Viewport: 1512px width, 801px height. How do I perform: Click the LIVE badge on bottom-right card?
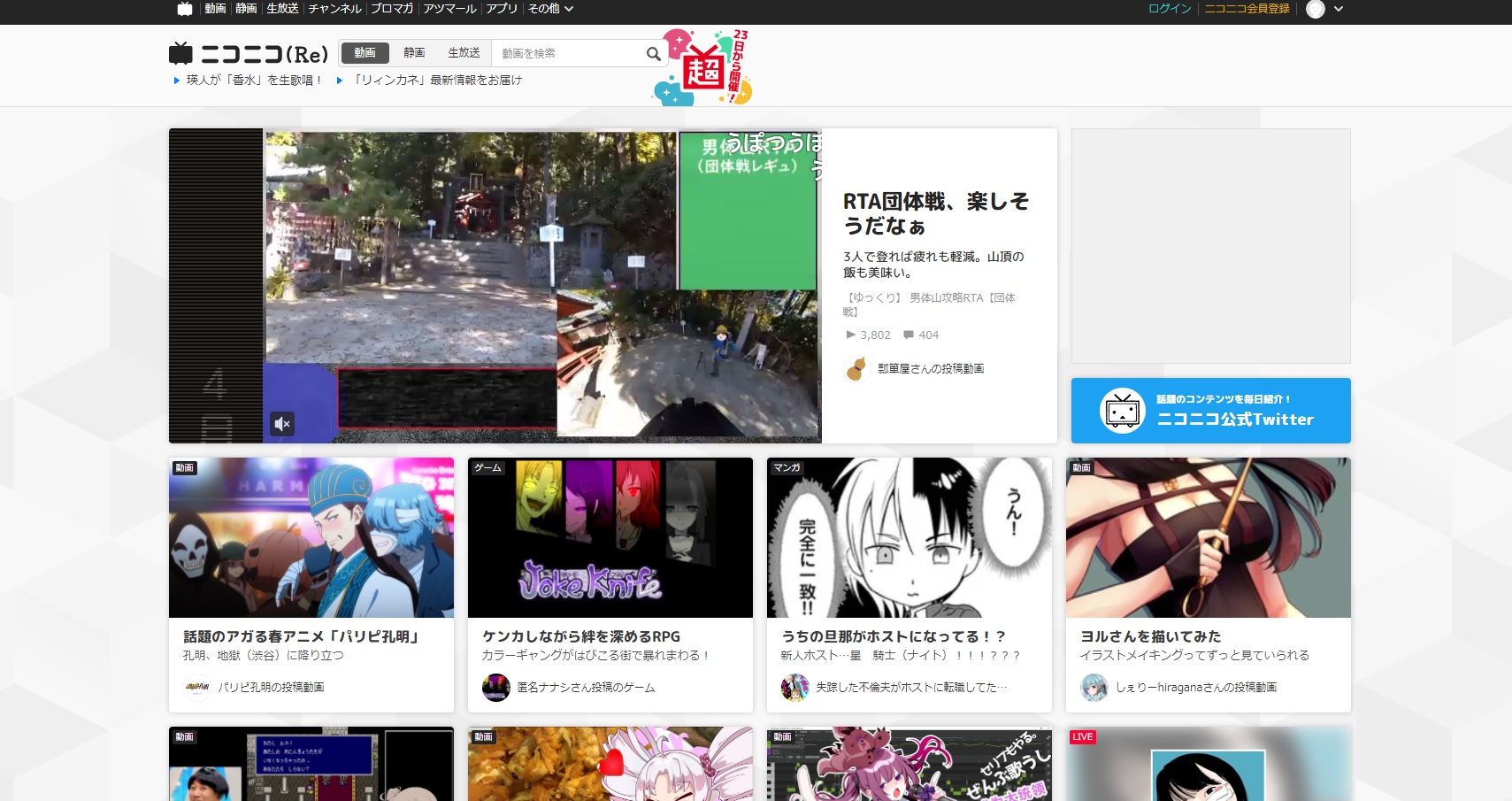[x=1082, y=736]
